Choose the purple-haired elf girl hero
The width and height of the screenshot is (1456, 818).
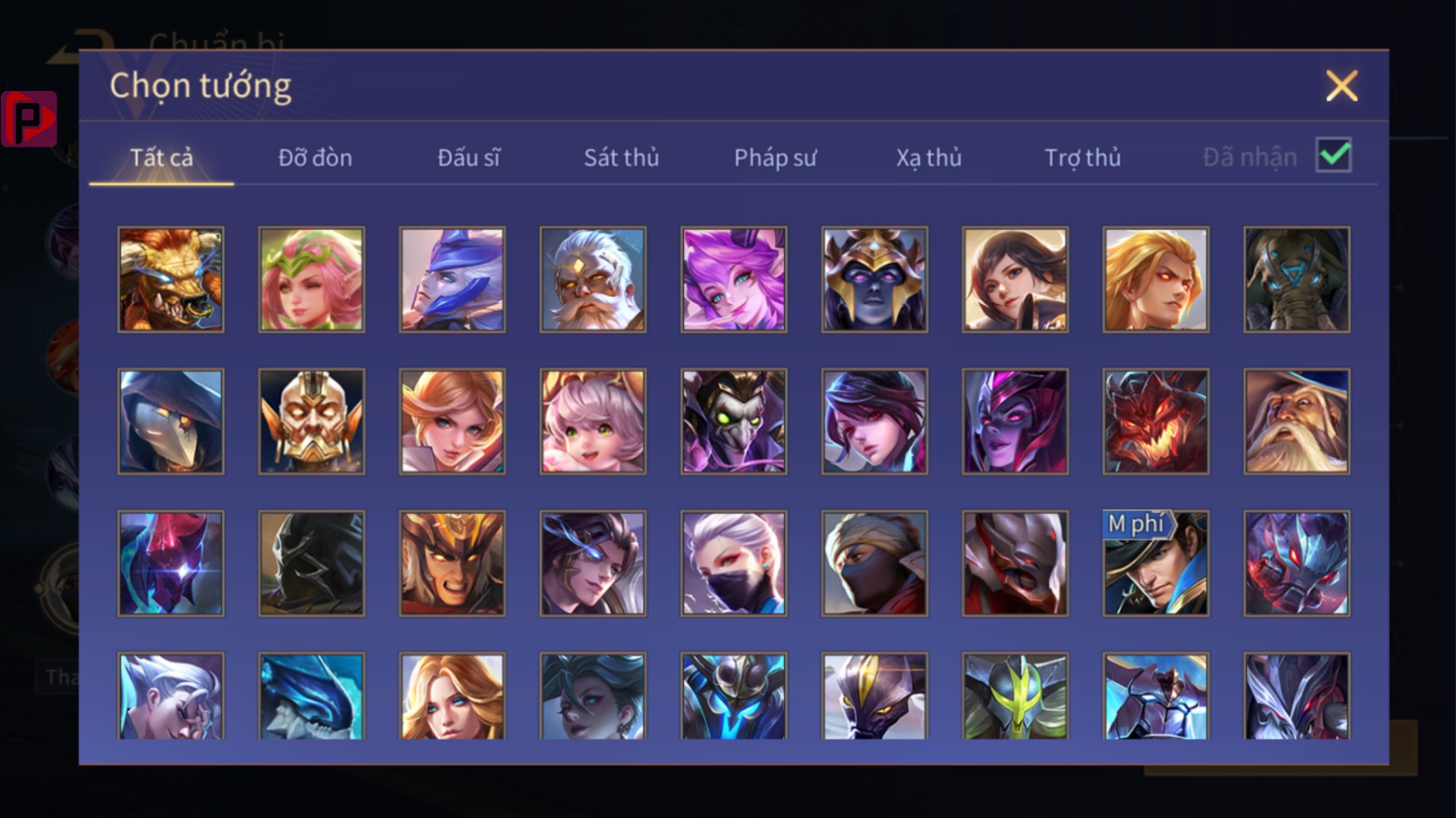tap(734, 280)
